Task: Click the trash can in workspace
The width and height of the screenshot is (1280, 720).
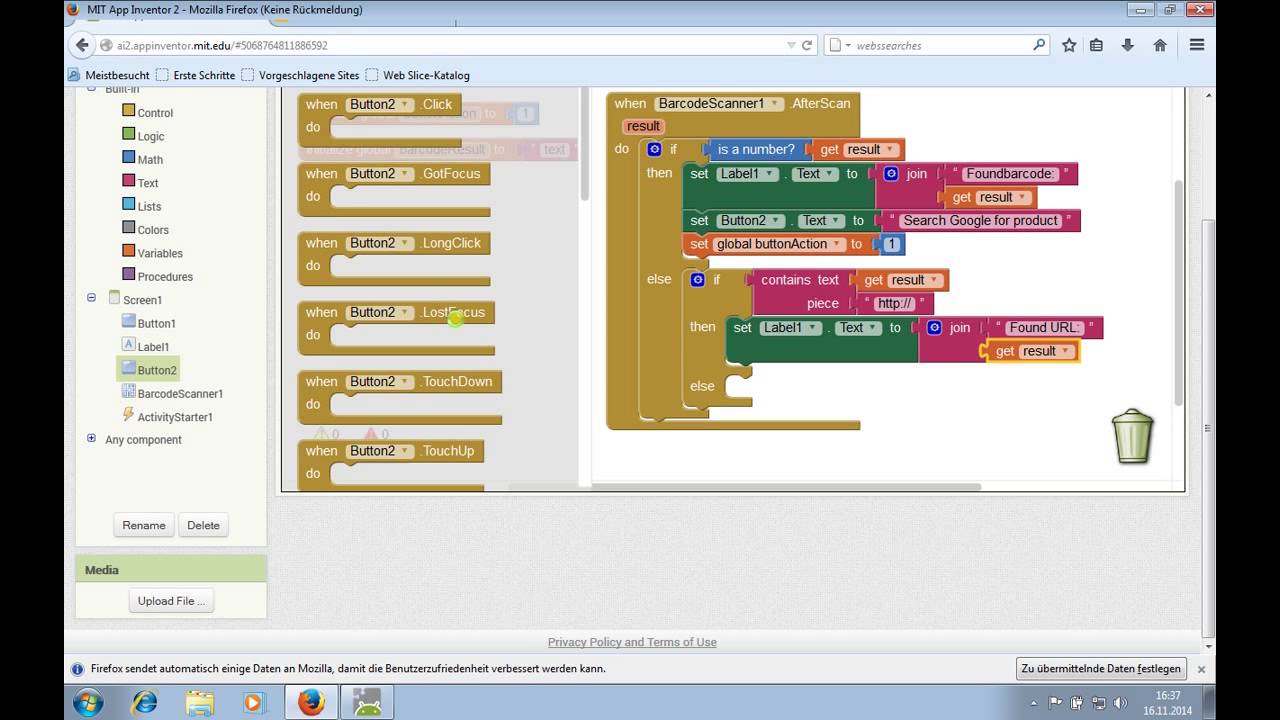Action: (1132, 436)
